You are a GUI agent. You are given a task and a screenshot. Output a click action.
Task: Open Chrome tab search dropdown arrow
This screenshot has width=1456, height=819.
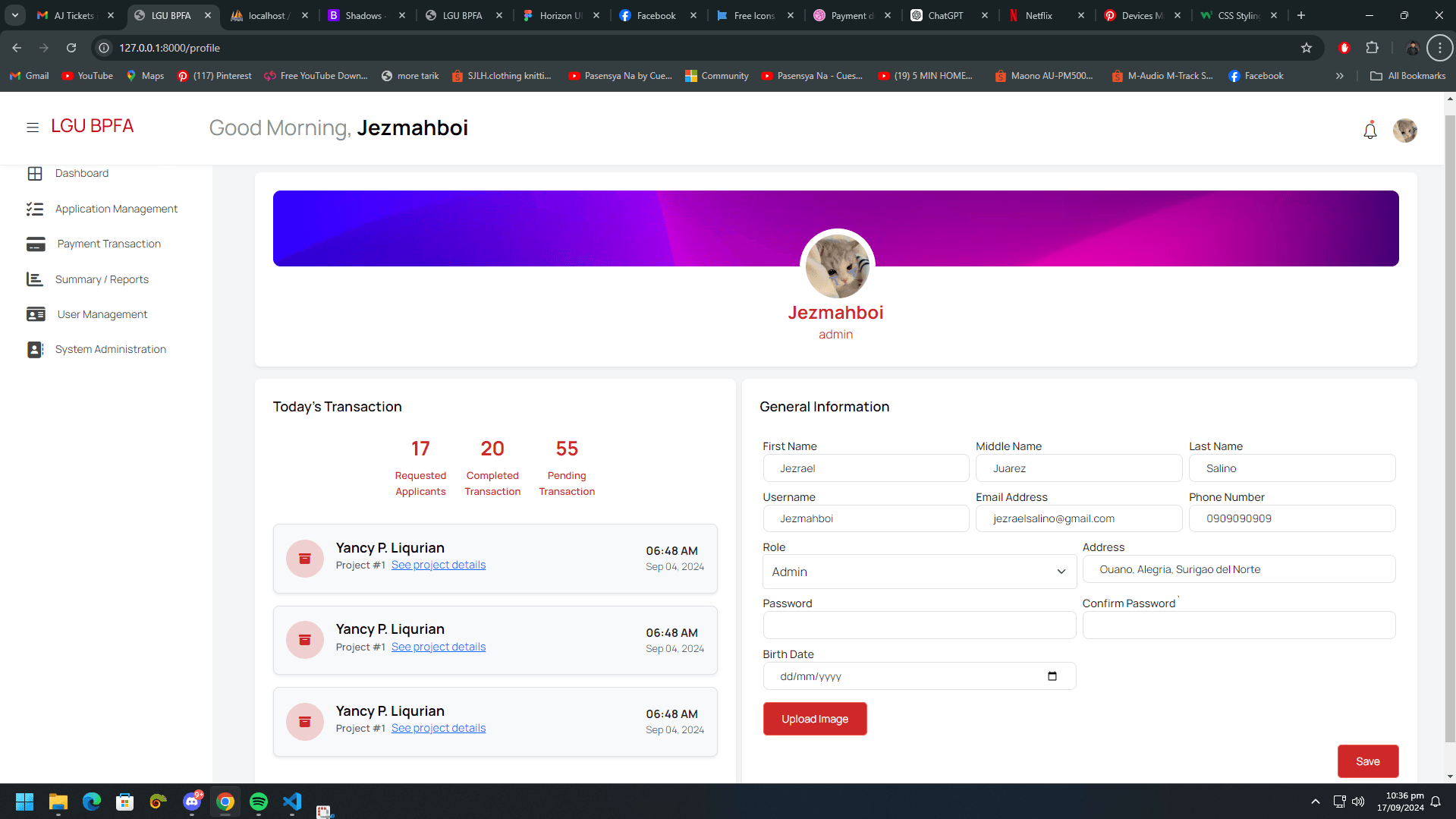pos(15,15)
